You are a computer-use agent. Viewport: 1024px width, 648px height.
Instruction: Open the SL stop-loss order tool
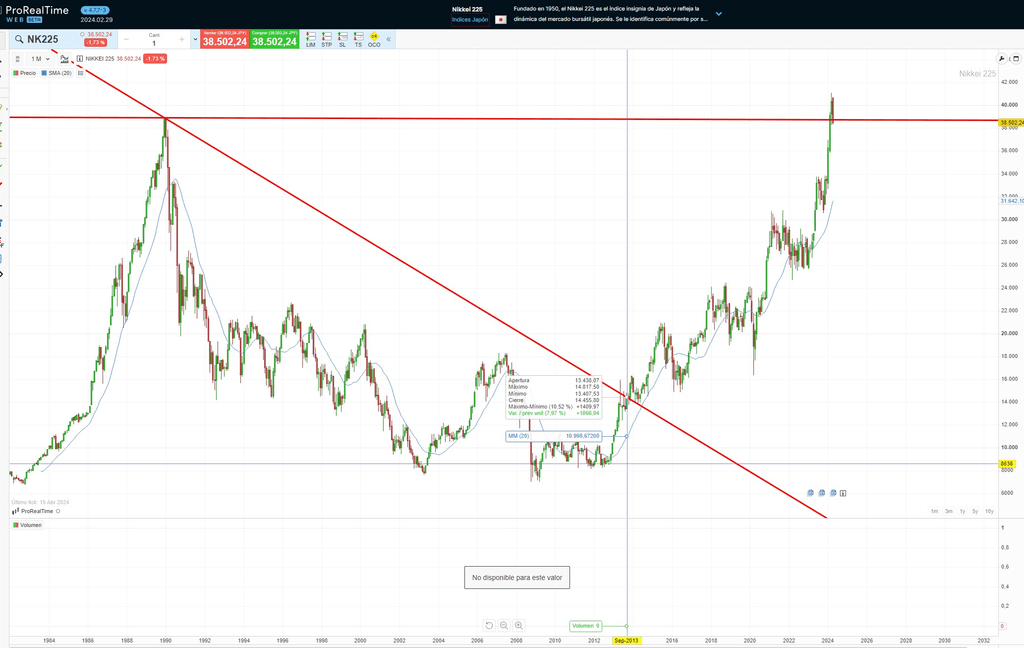click(x=342, y=38)
